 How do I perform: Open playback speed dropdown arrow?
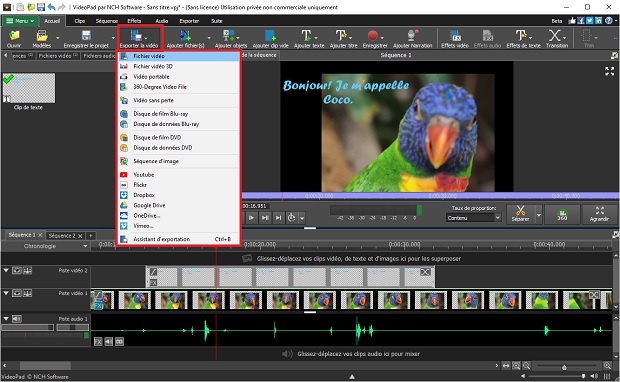302,217
